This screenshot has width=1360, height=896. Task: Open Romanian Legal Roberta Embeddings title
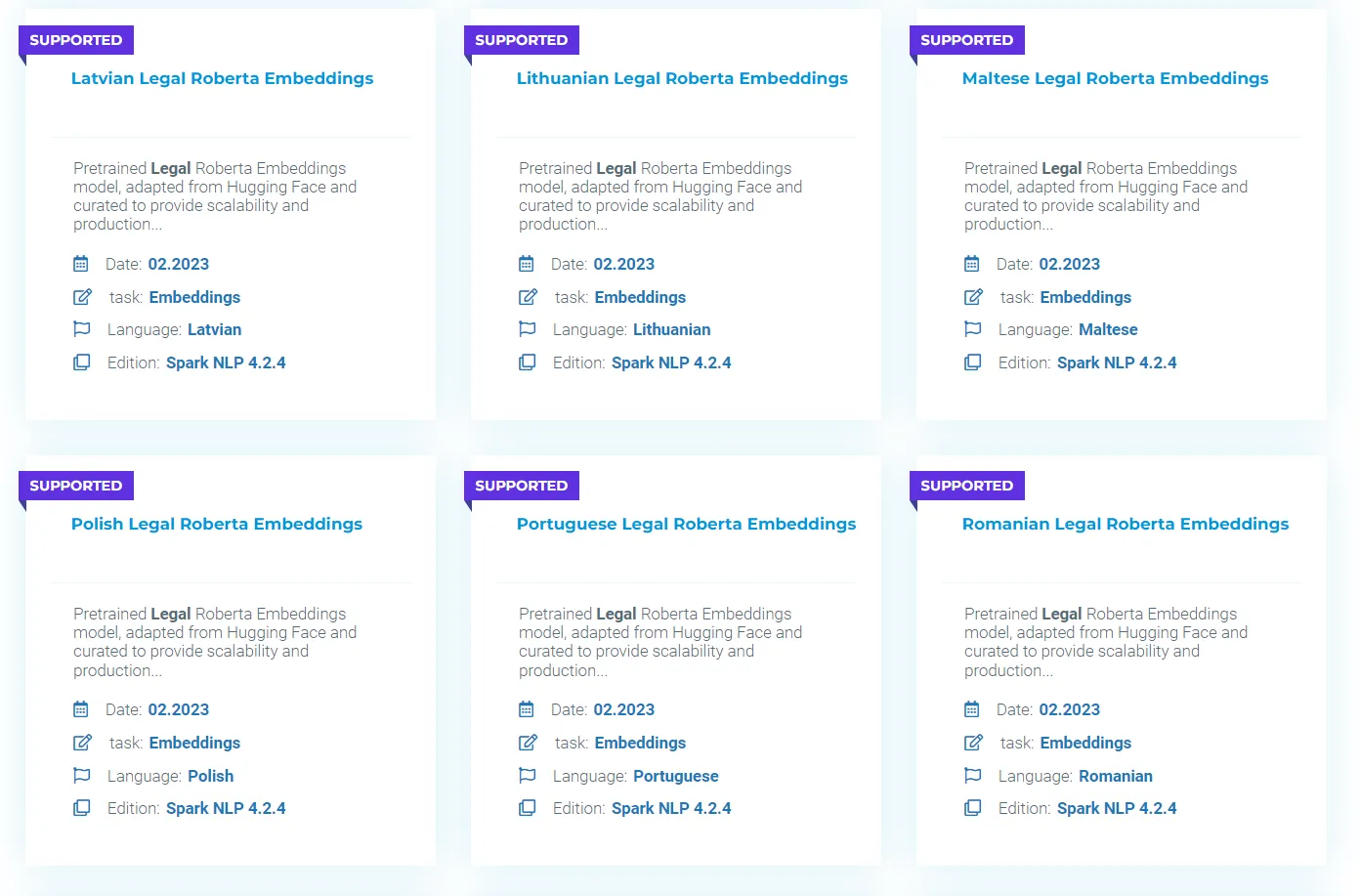click(x=1126, y=524)
